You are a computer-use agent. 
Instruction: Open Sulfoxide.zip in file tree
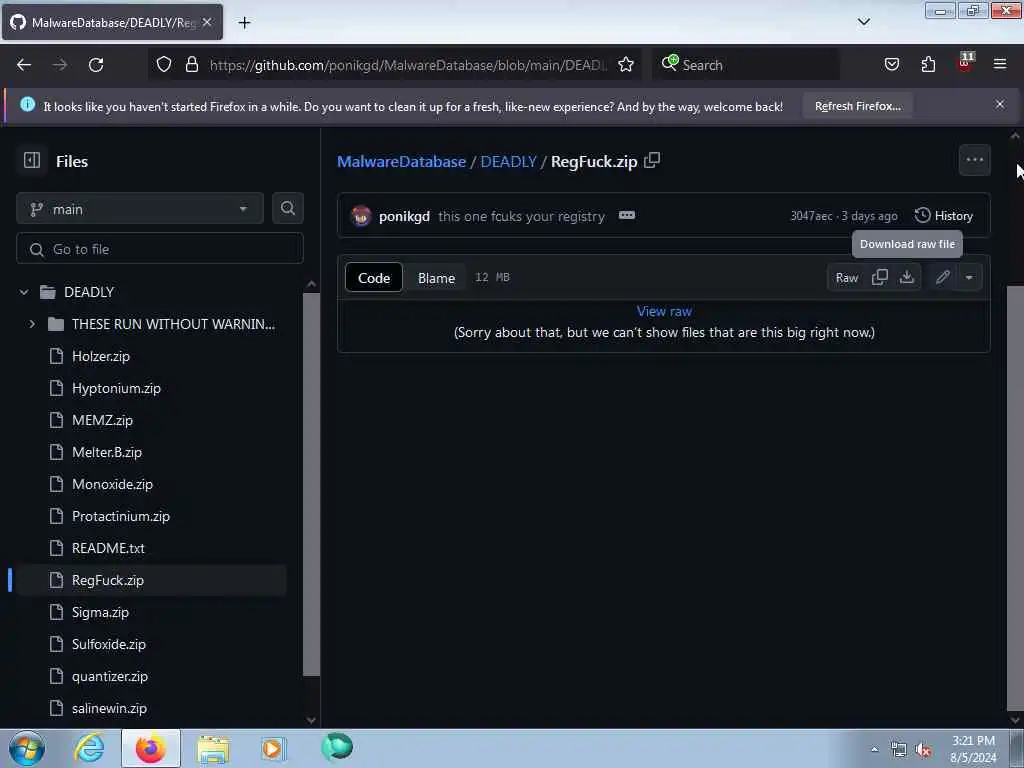(x=108, y=644)
